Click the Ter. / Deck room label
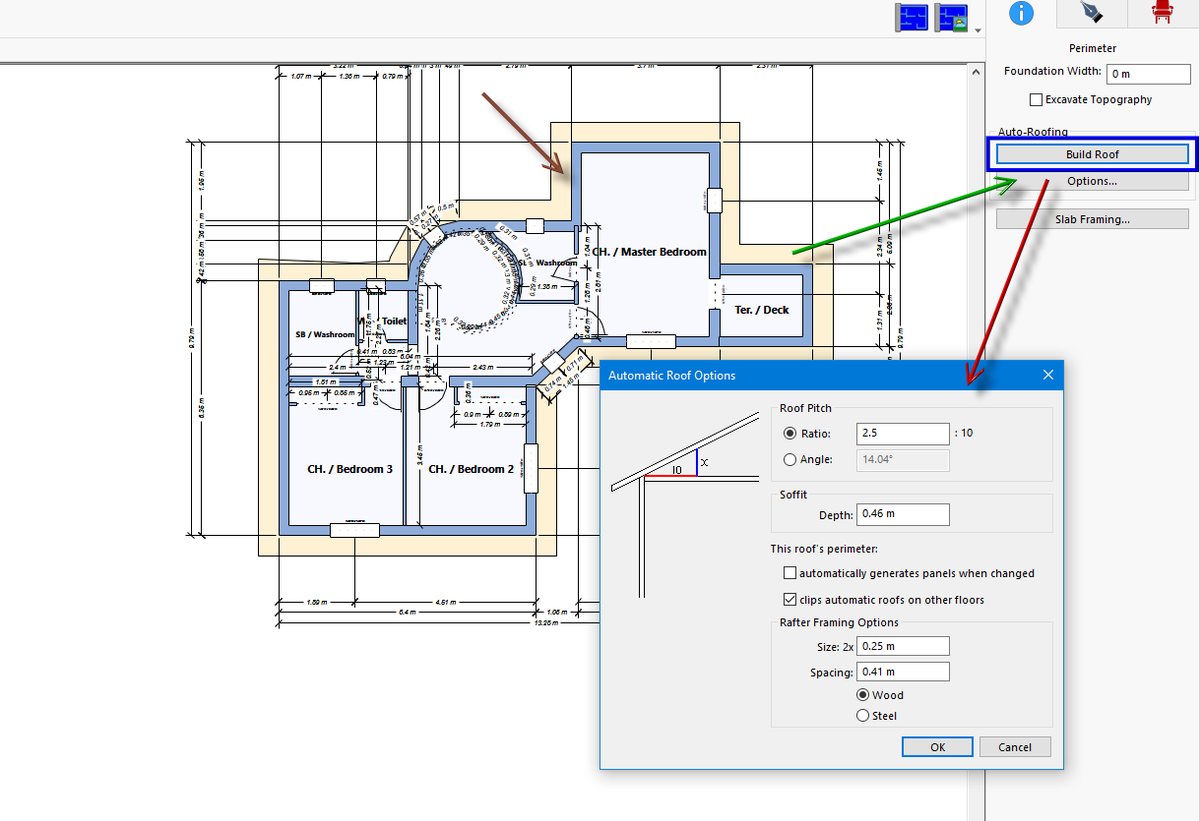 [x=762, y=310]
